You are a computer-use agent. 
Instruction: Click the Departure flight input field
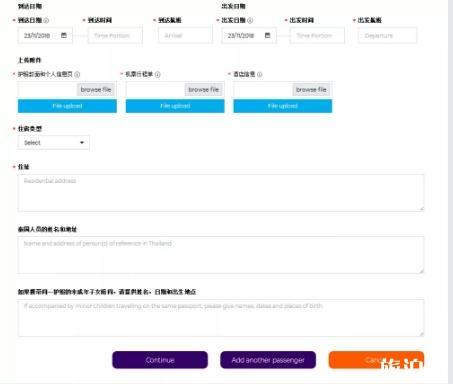tap(387, 36)
